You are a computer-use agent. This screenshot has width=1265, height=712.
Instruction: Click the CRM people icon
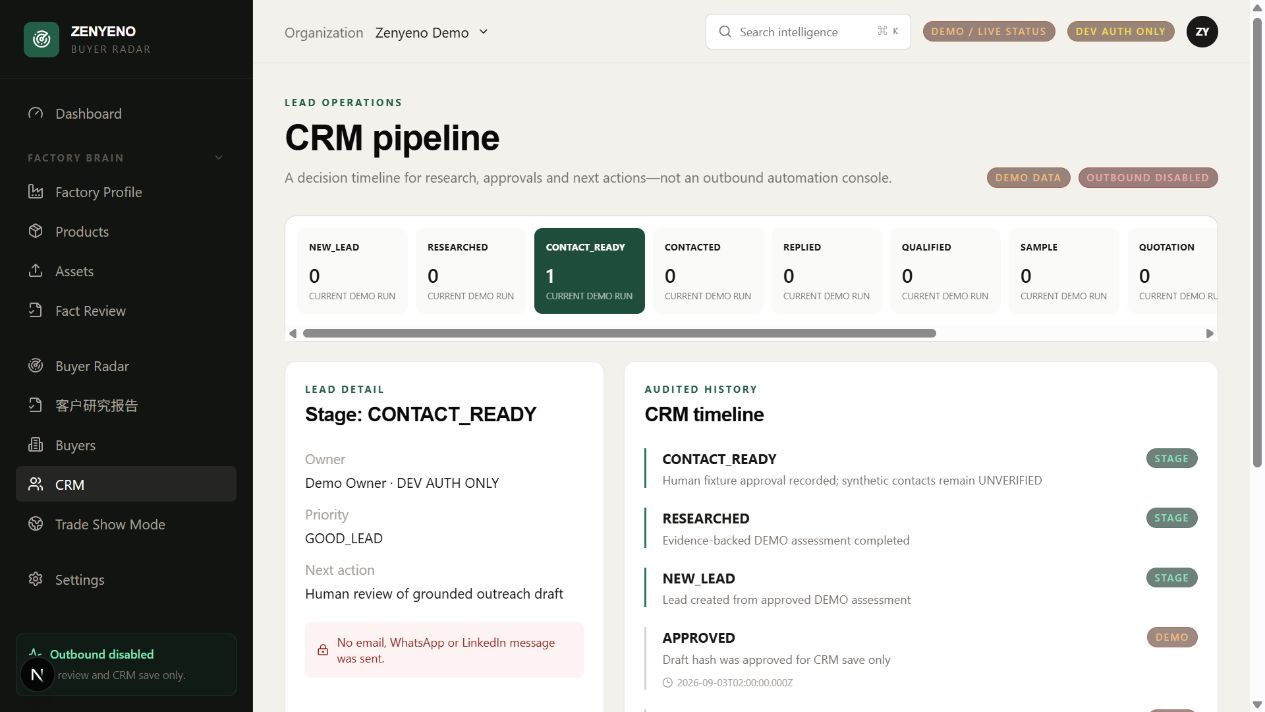point(36,484)
